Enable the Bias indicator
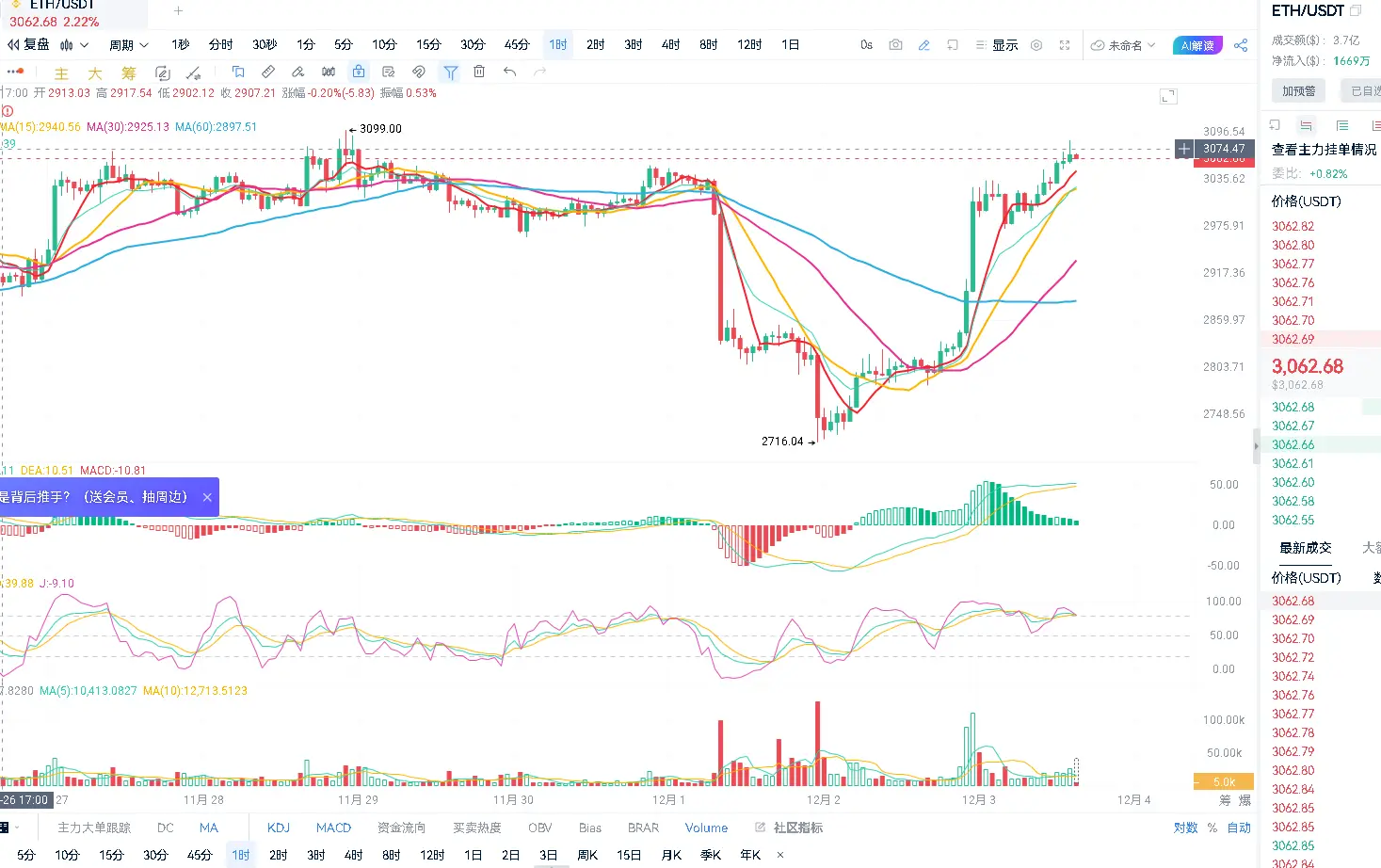 pos(590,828)
